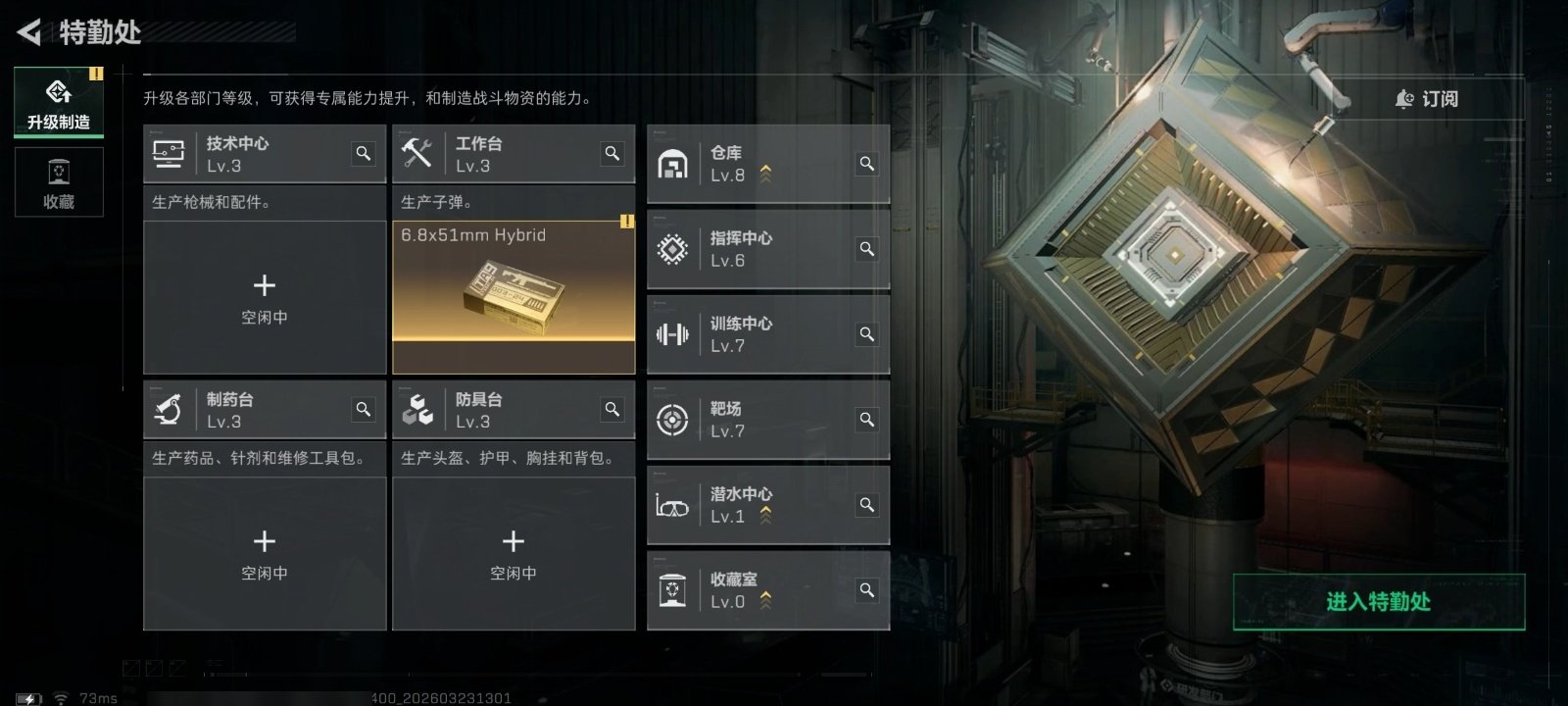Add production in 防具台 idle slot
Image resolution: width=1568 pixels, height=706 pixels.
point(514,553)
